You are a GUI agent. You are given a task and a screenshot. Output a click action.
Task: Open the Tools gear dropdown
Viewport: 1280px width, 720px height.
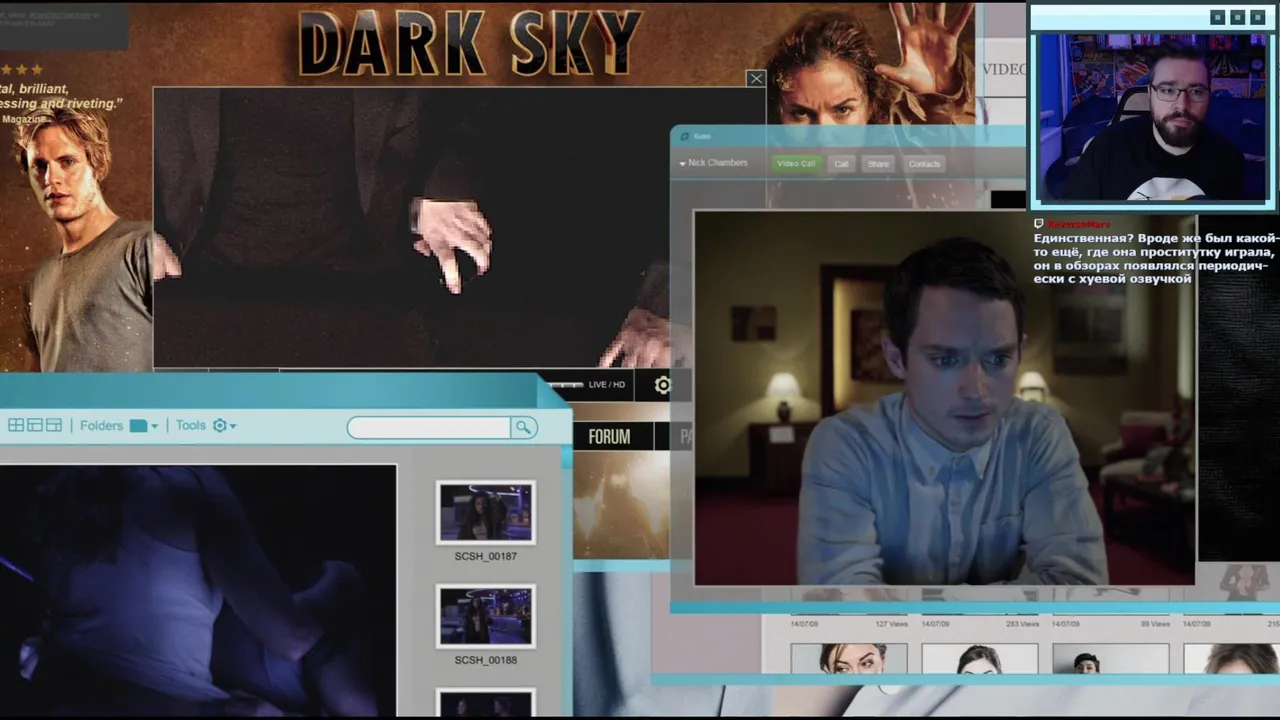pos(225,426)
